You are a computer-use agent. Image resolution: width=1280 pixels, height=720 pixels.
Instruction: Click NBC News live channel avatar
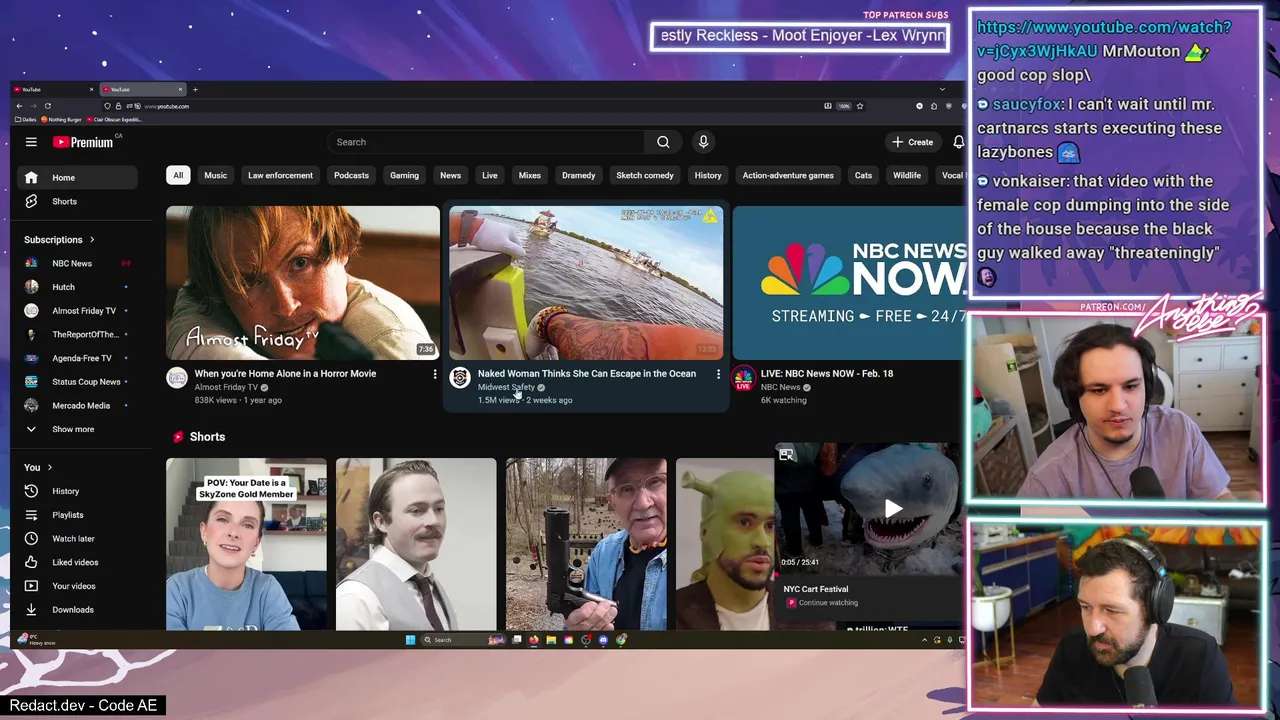tap(743, 378)
